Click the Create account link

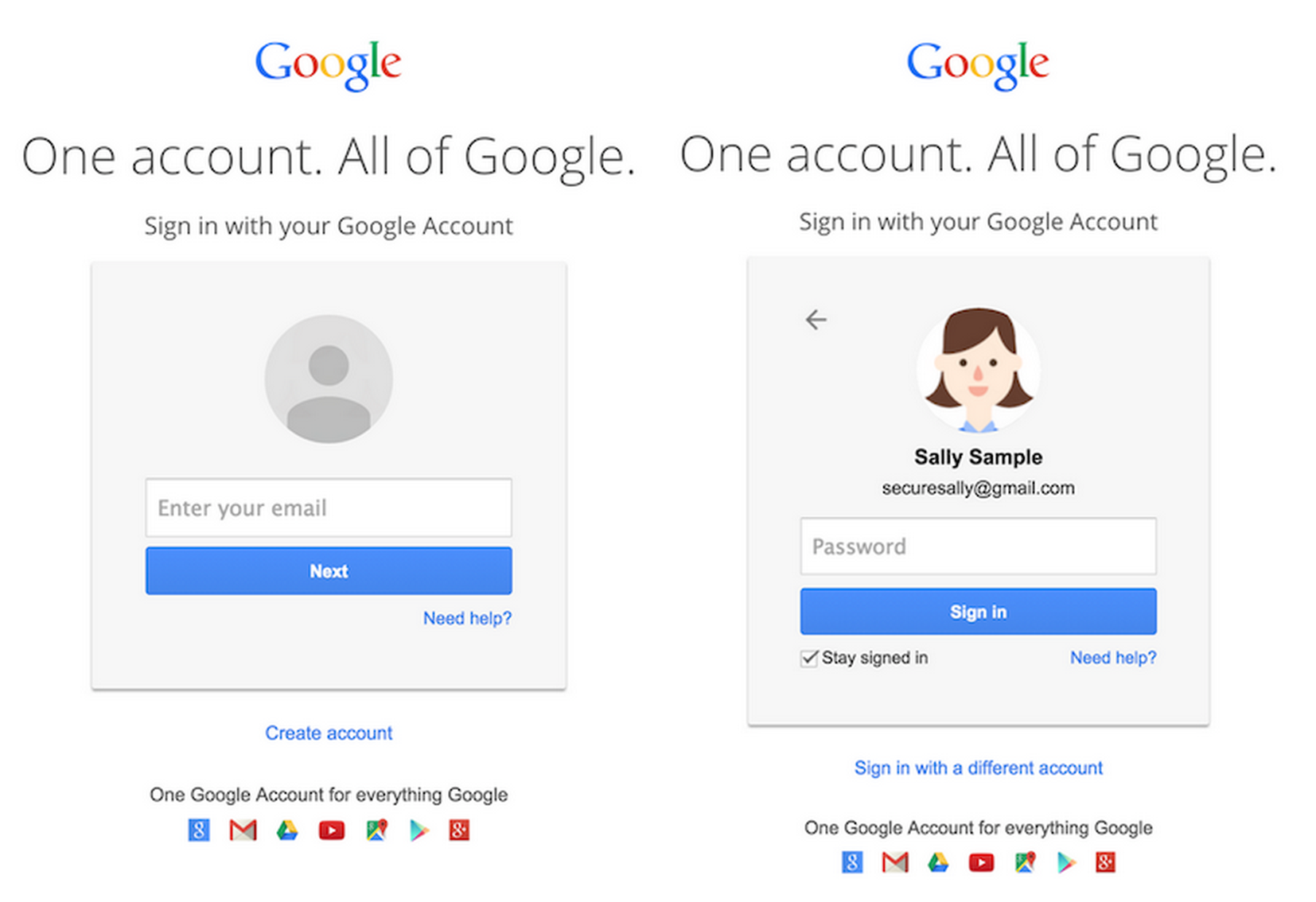[328, 733]
